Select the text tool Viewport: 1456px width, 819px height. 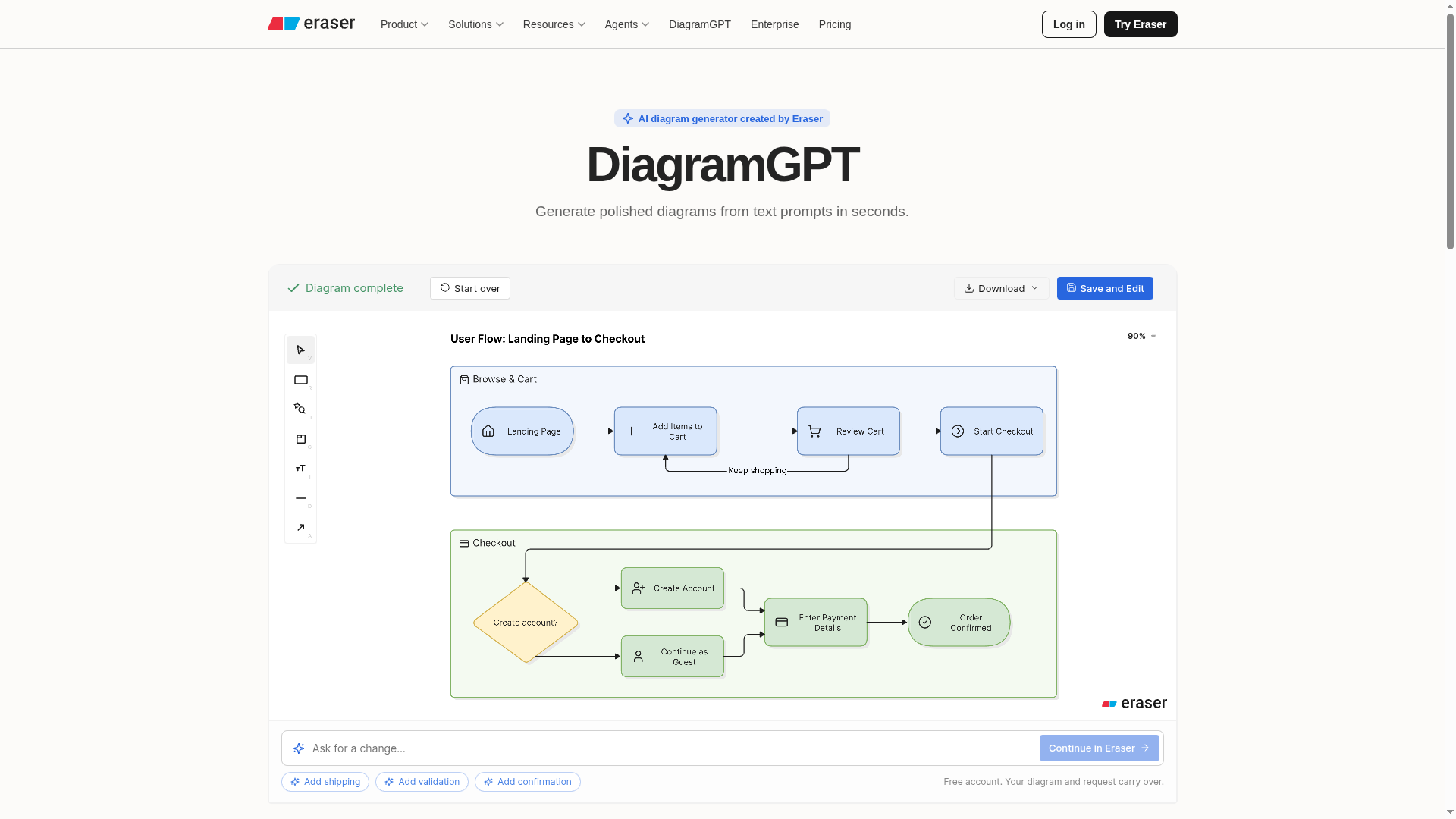300,469
